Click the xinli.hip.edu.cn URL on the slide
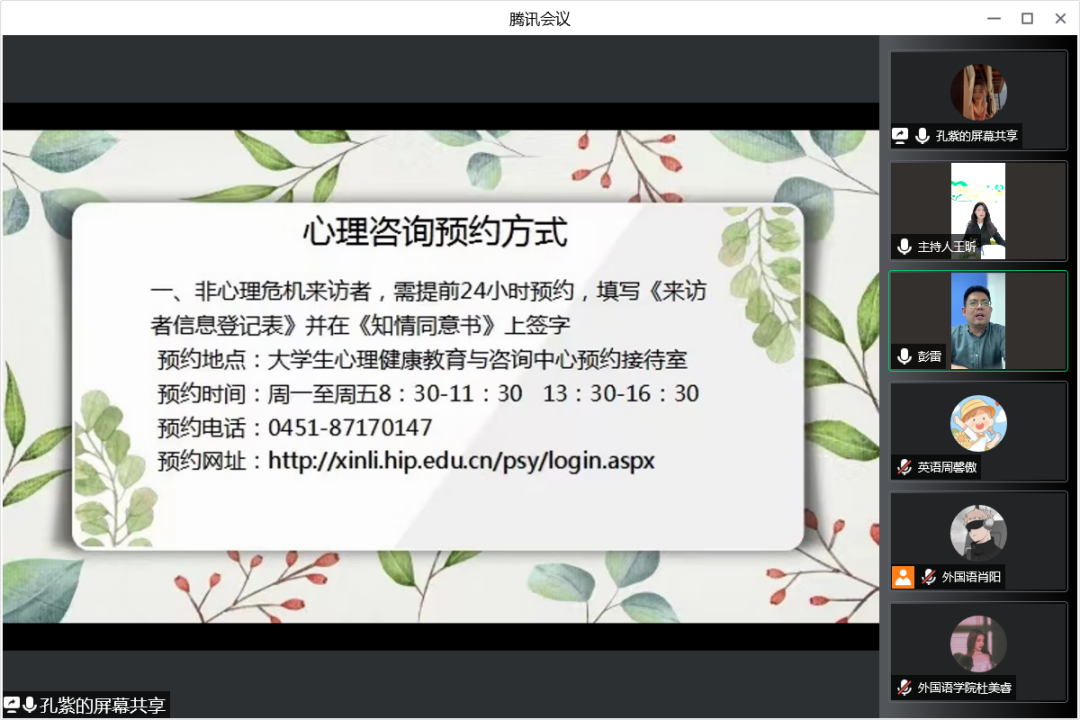 coord(461,461)
